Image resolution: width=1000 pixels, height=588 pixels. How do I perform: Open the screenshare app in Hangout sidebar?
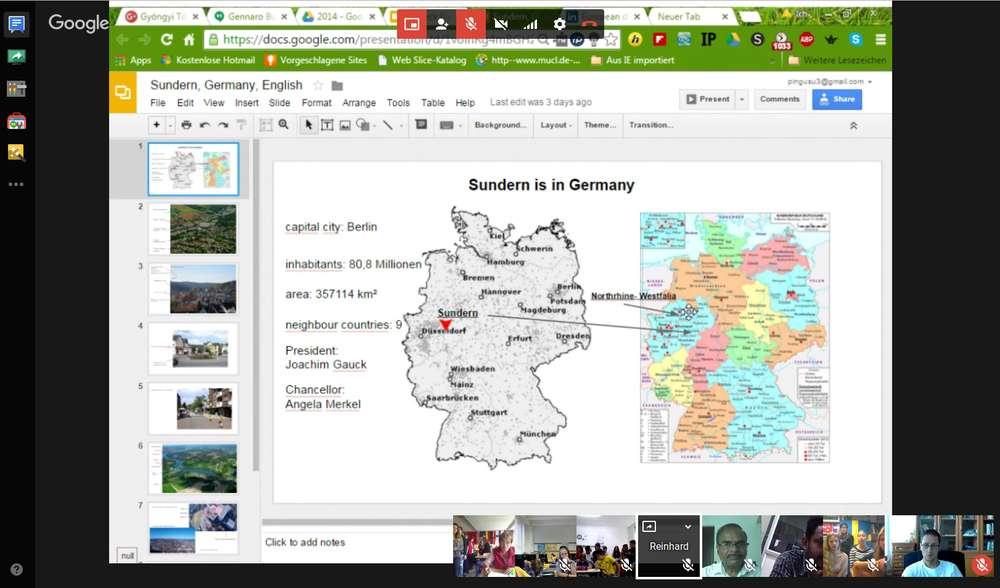tap(17, 57)
